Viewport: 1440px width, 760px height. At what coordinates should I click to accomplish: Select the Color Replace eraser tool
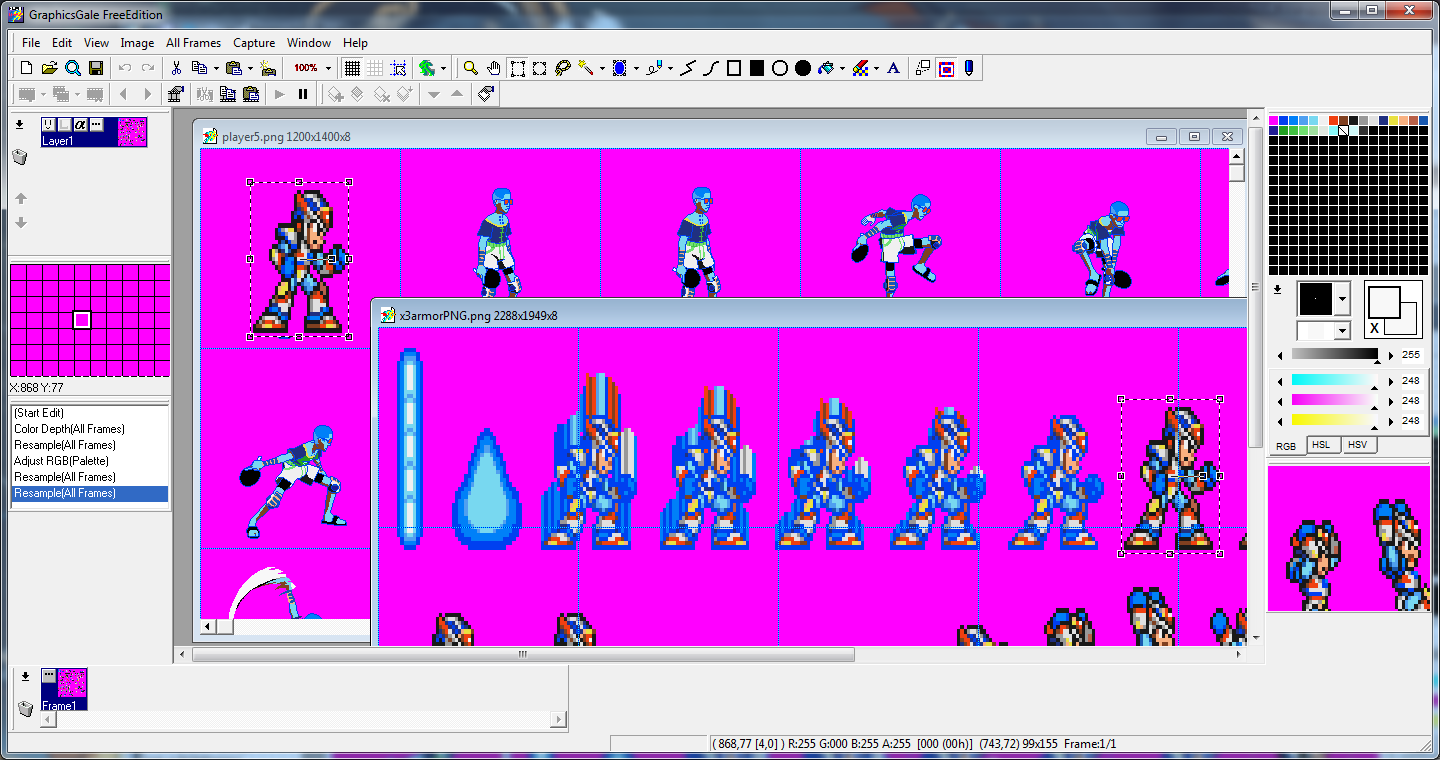coord(860,68)
